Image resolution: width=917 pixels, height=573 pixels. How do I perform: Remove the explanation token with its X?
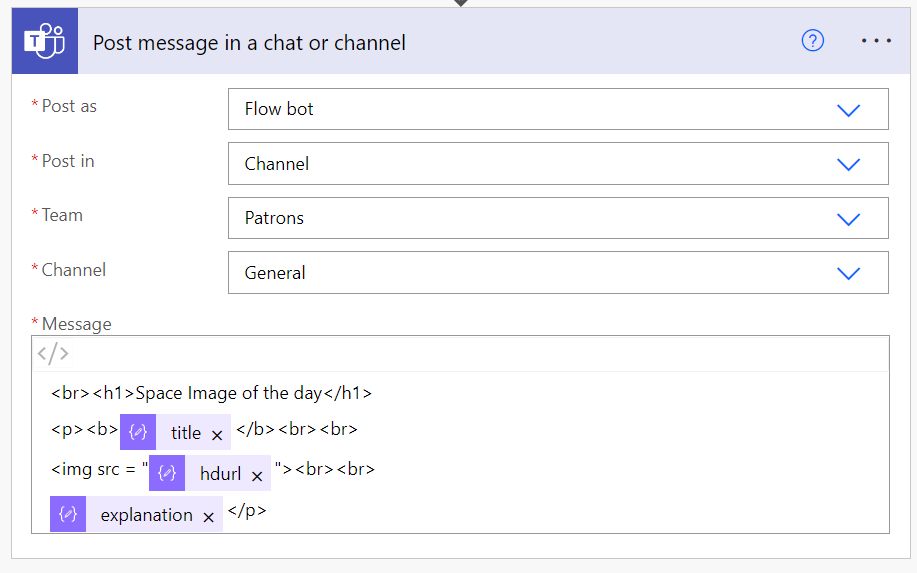tap(208, 517)
